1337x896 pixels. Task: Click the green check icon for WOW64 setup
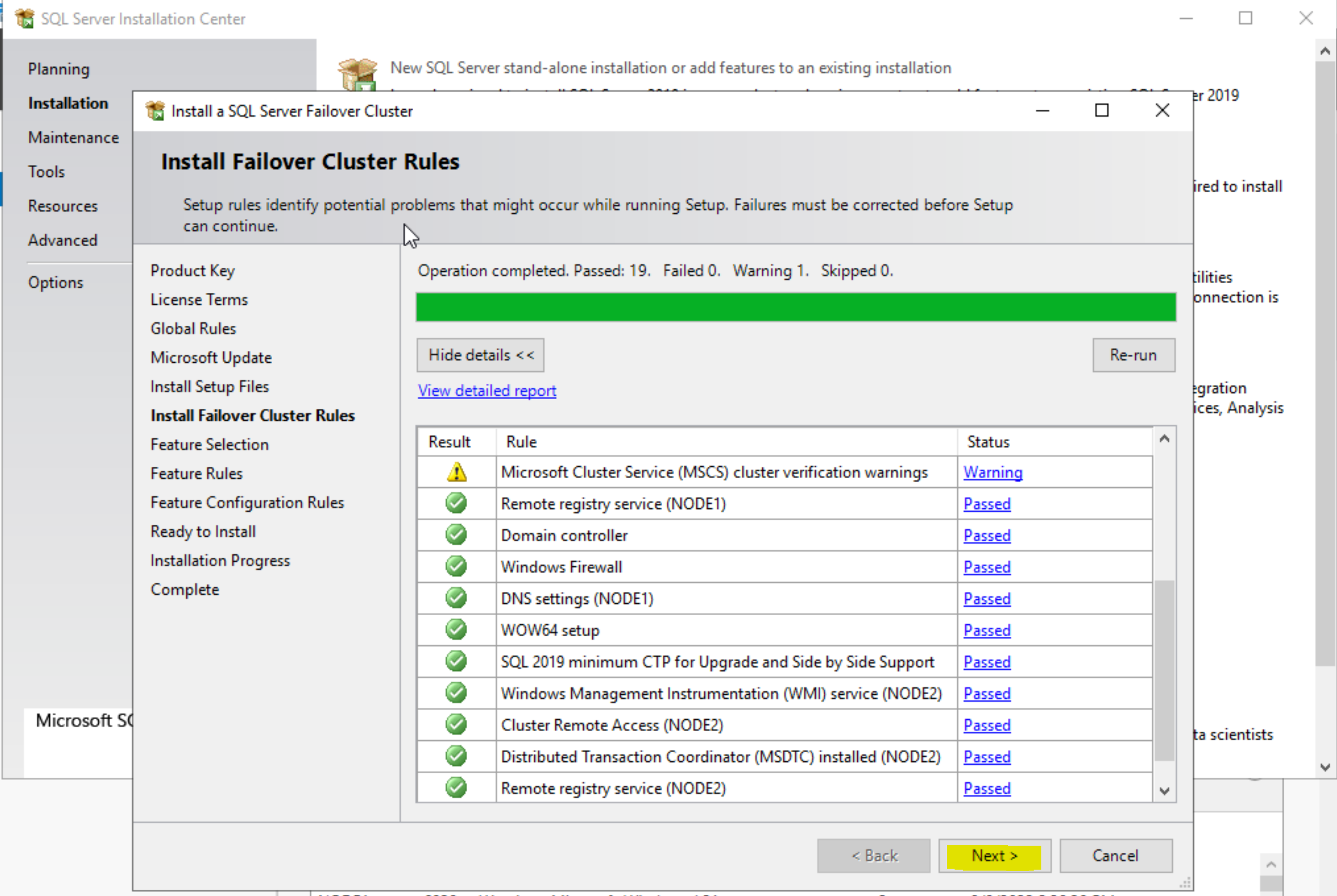click(x=457, y=630)
